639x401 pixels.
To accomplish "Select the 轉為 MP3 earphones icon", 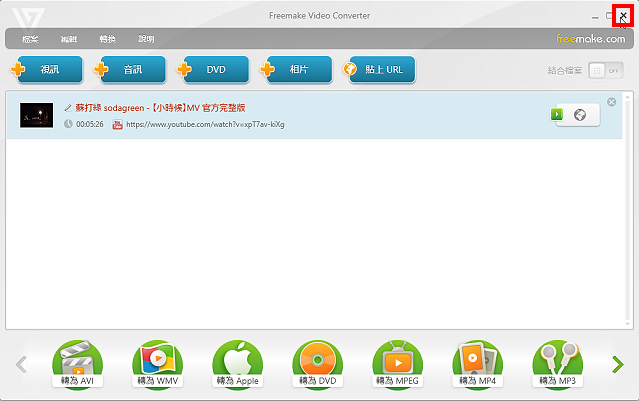I will [x=557, y=364].
